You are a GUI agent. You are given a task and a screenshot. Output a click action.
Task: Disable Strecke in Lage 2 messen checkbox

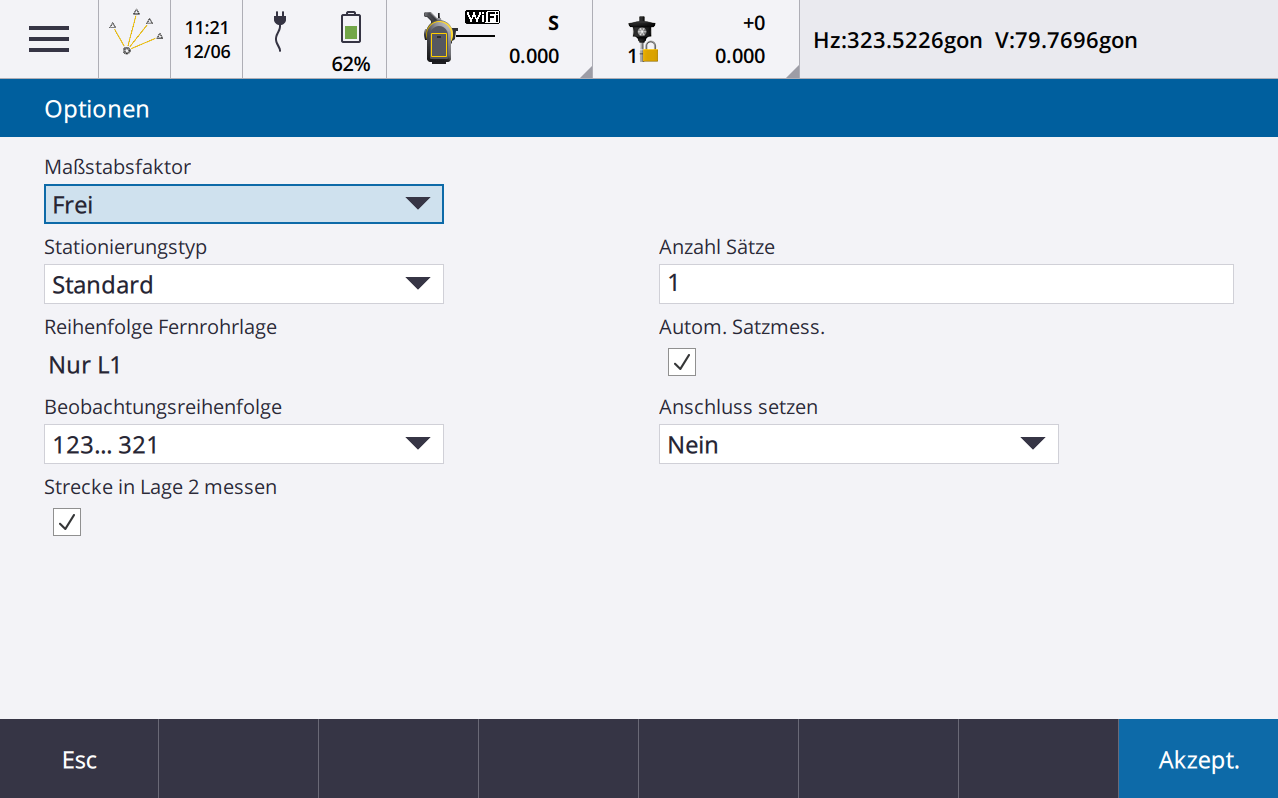67,522
